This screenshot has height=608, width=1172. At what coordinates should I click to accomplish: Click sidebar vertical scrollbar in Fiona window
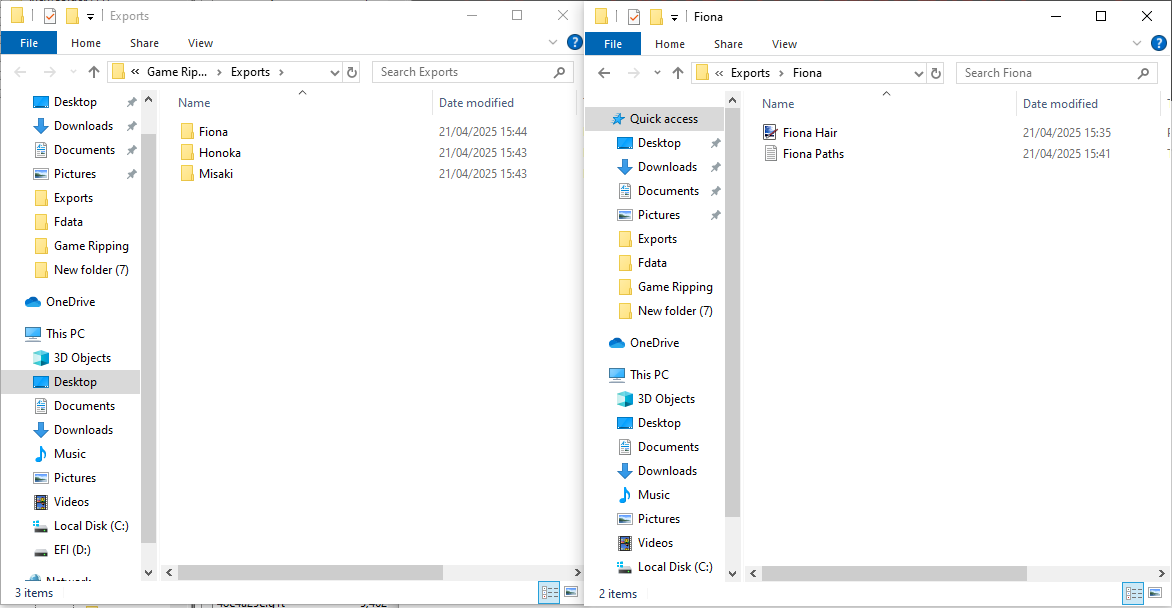pos(732,314)
